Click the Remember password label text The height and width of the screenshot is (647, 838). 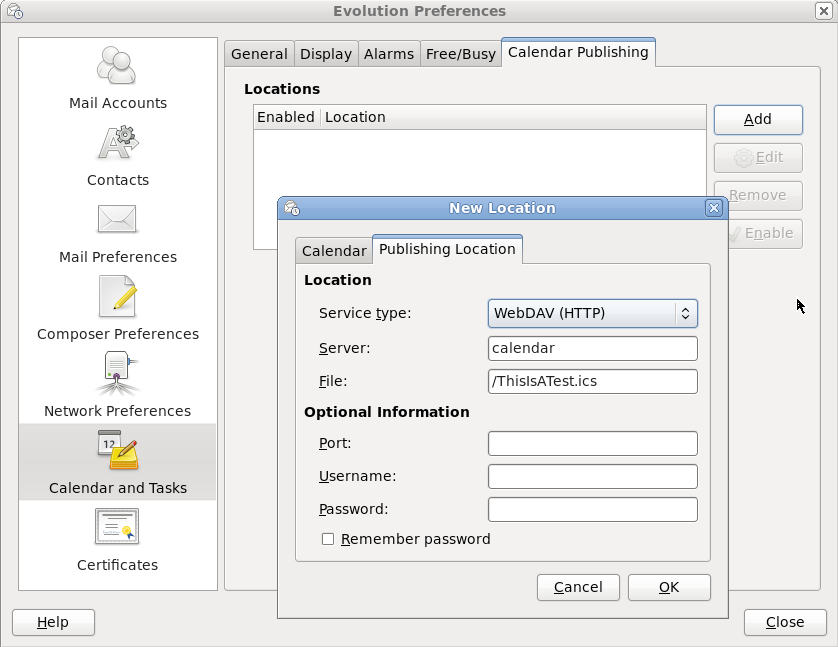[x=416, y=539]
